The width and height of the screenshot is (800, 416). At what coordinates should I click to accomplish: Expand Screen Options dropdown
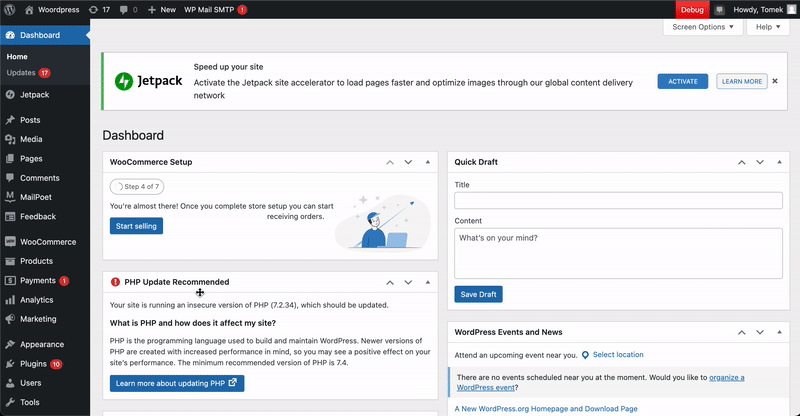703,27
